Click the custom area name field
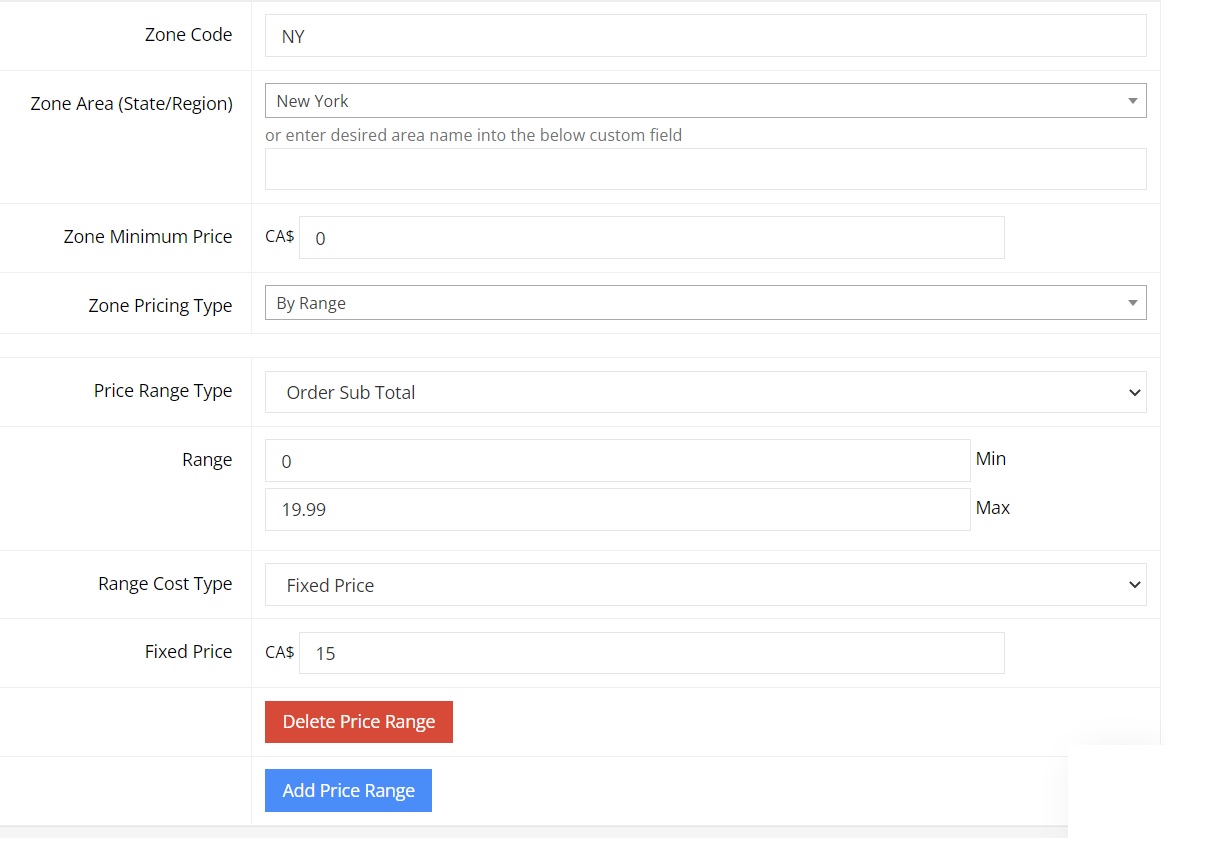This screenshot has height=845, width=1212. 705,170
